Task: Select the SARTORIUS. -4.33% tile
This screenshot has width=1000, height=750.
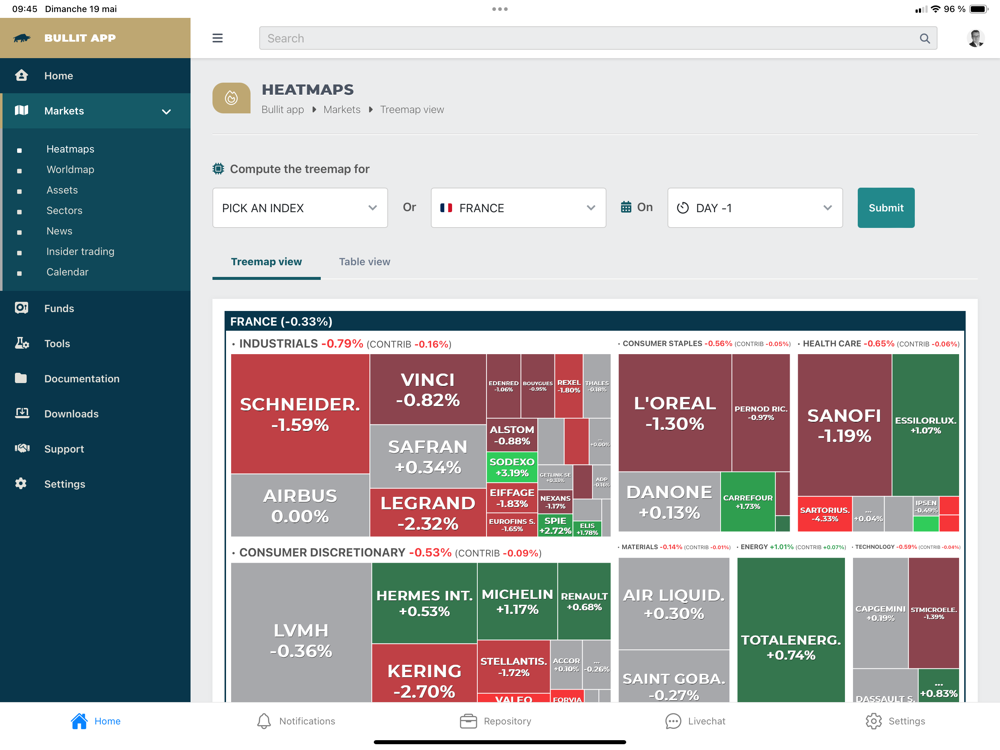Action: (x=825, y=514)
